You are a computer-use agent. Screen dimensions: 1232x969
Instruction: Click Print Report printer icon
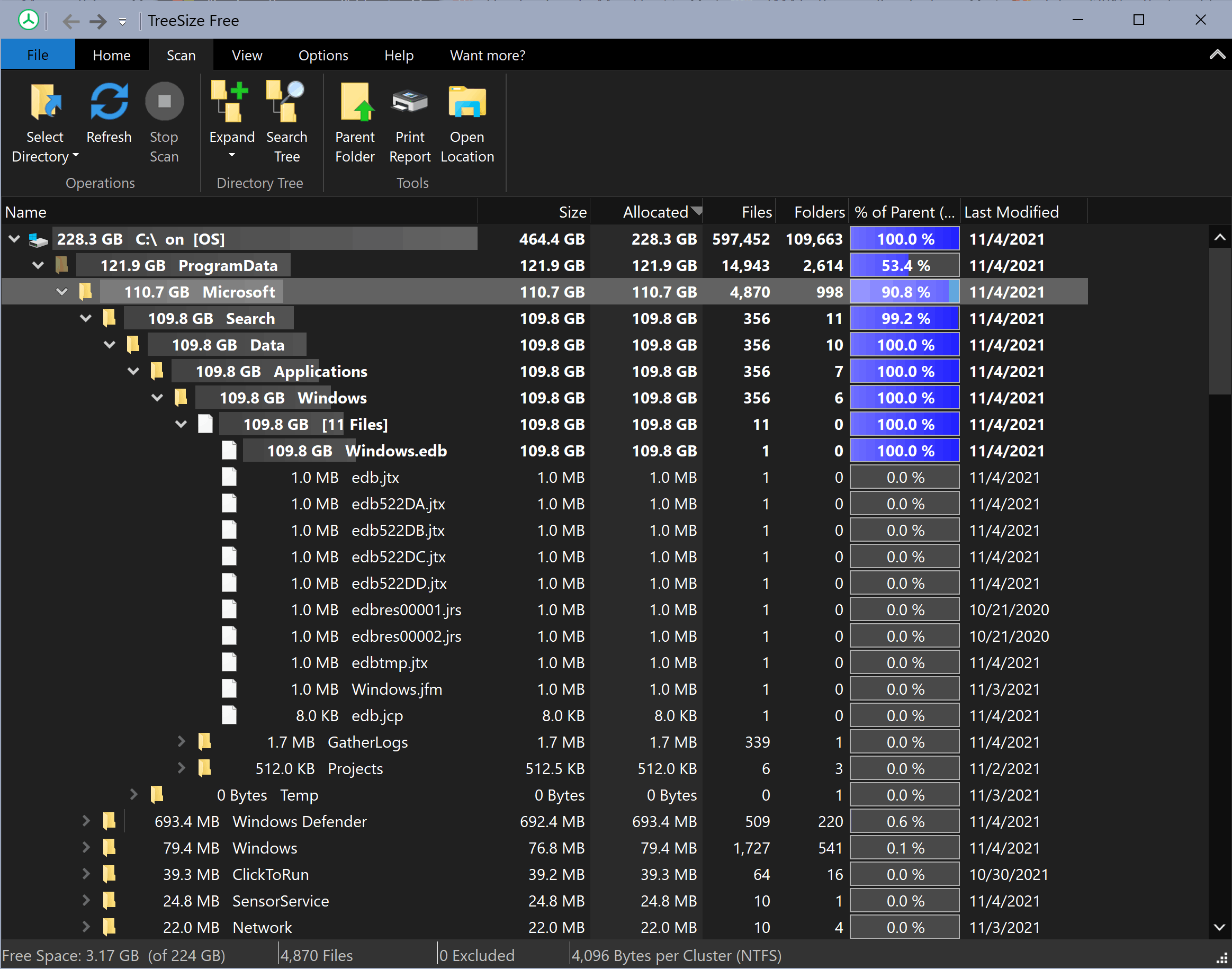tap(410, 102)
